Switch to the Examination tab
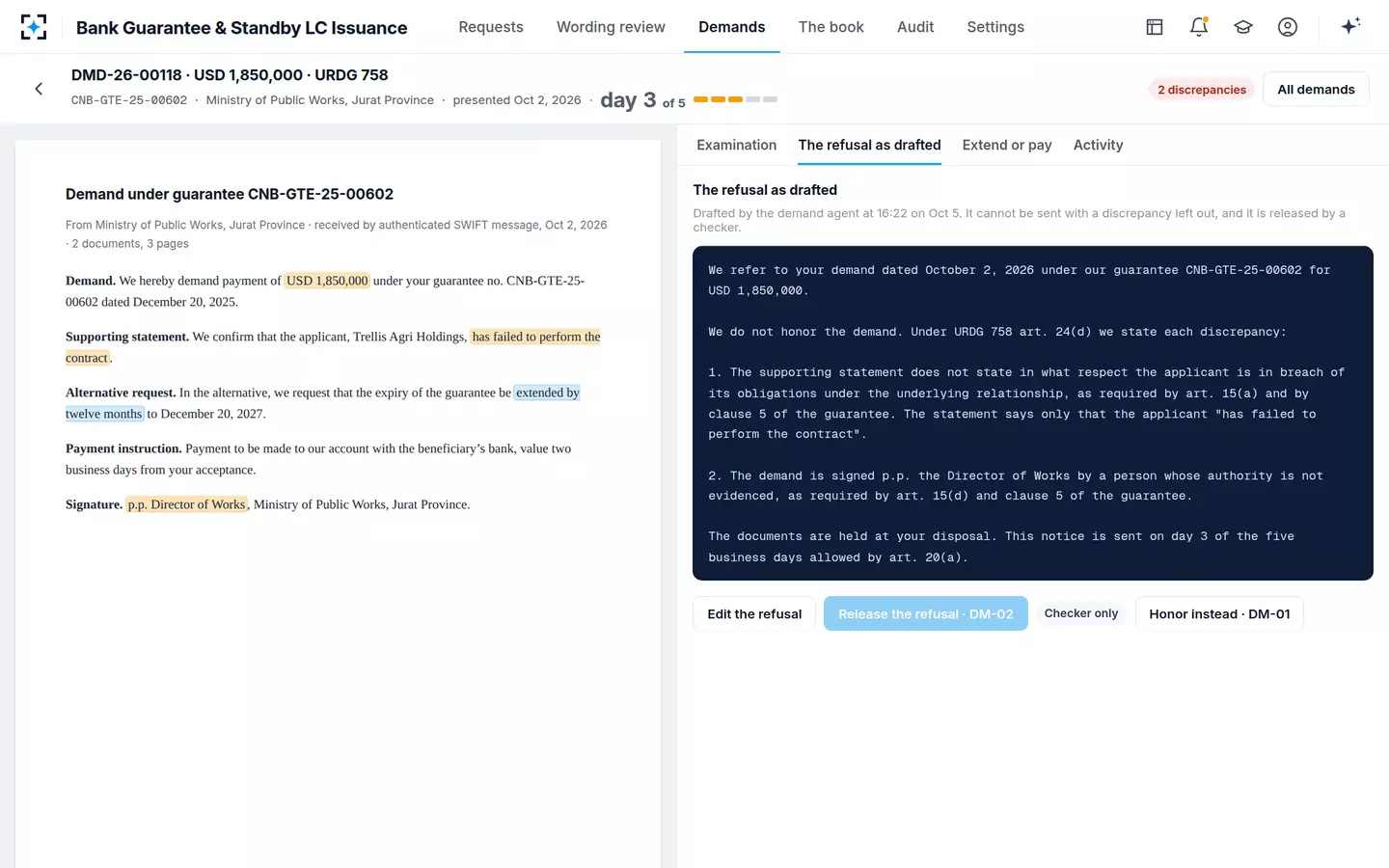This screenshot has width=1389, height=868. tap(737, 145)
